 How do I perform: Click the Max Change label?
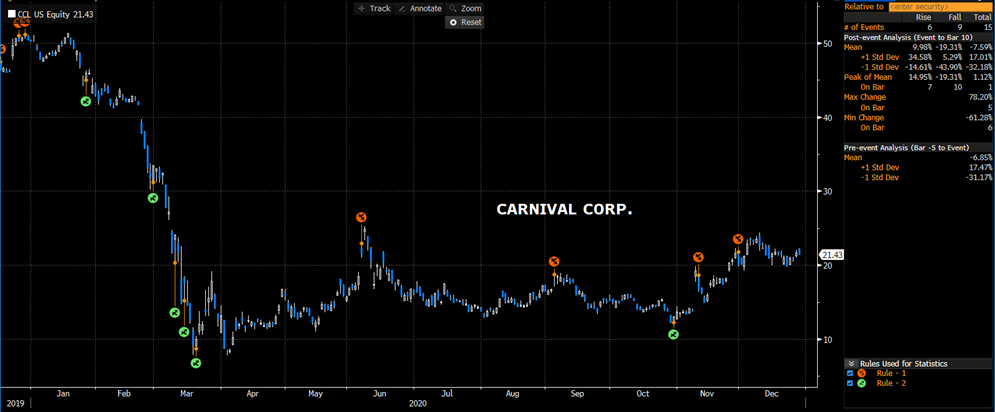pyautogui.click(x=865, y=97)
